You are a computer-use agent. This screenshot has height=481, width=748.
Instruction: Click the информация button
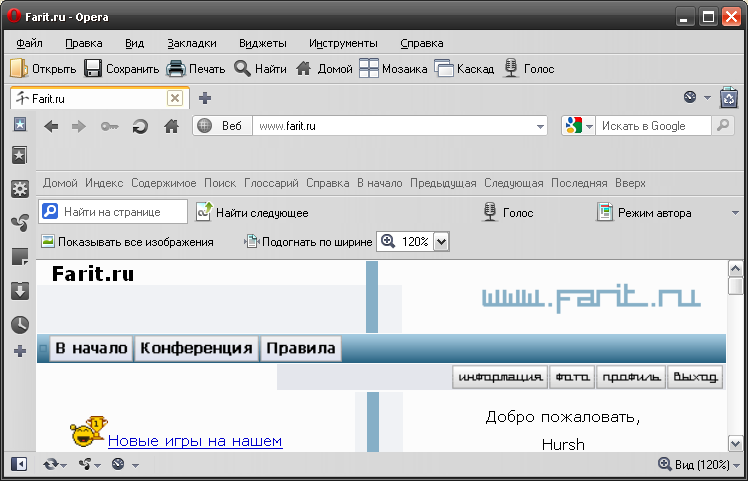500,377
